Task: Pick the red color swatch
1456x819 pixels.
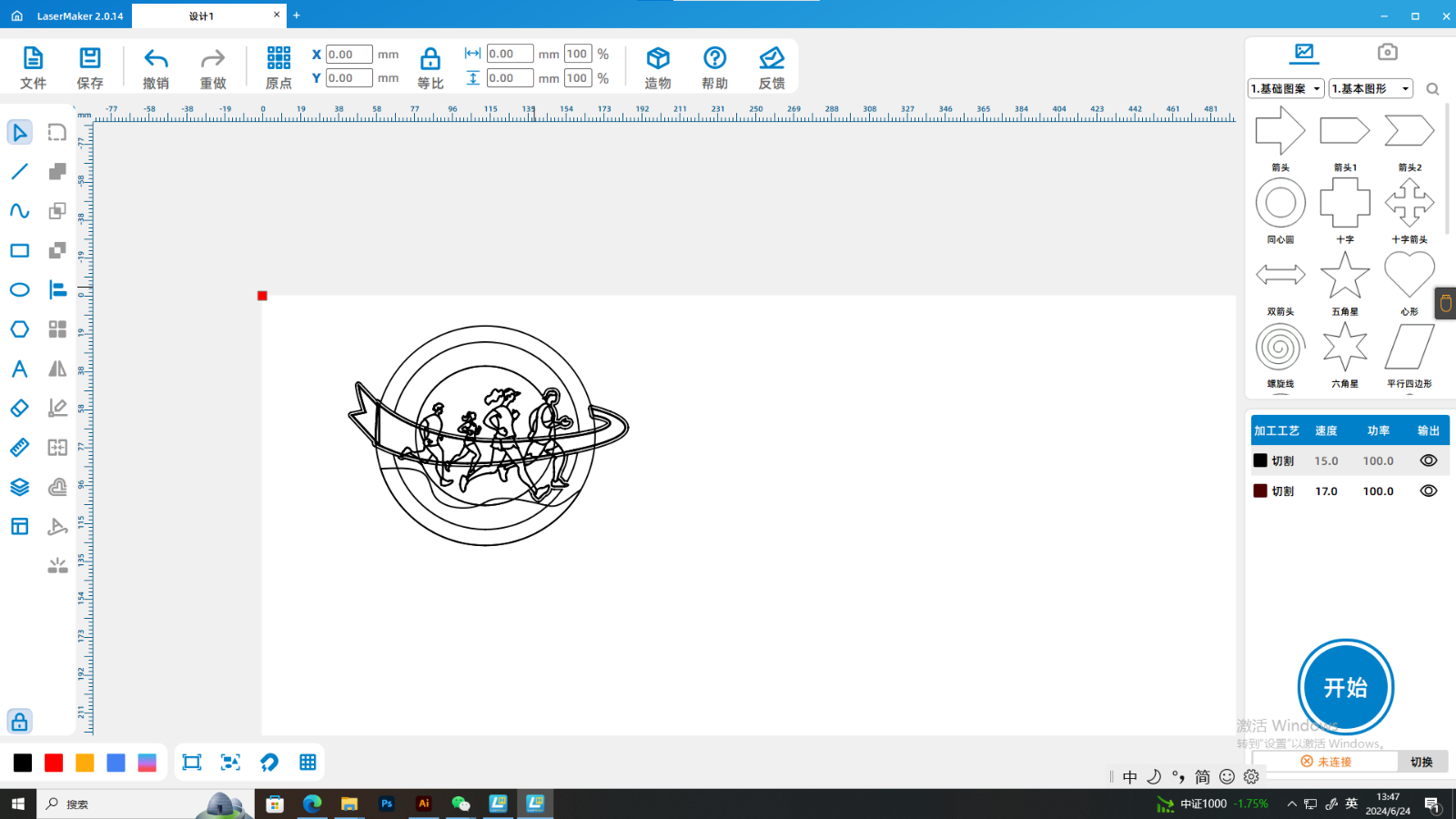Action: [54, 763]
